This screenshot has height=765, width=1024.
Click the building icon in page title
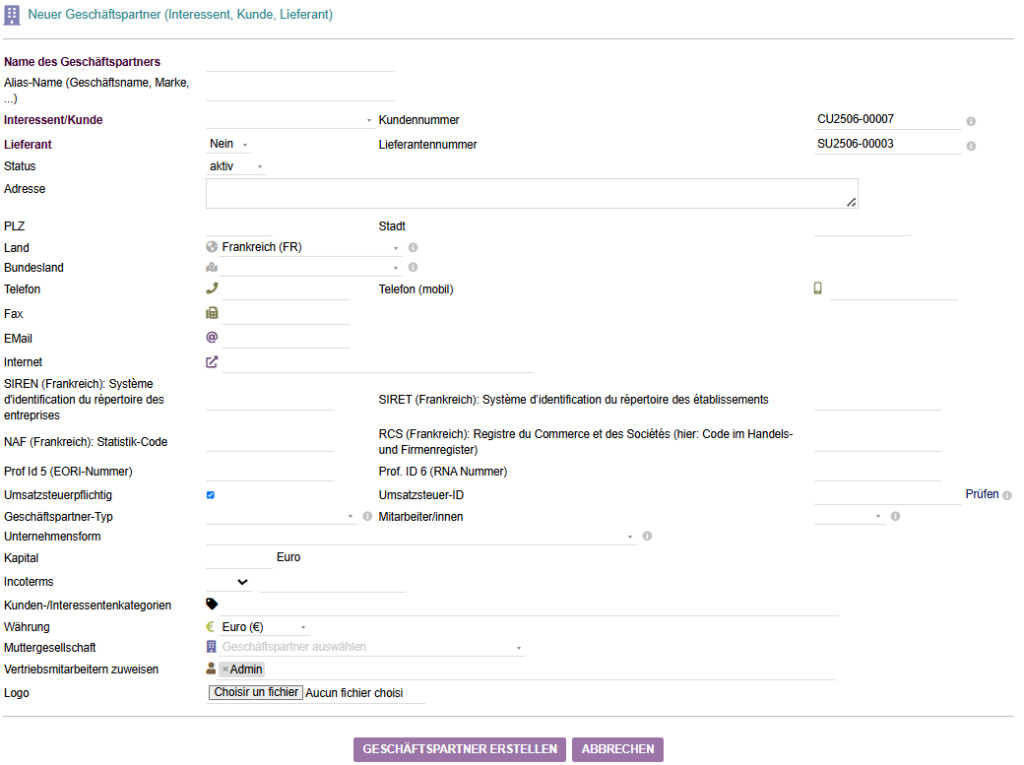click(x=13, y=16)
